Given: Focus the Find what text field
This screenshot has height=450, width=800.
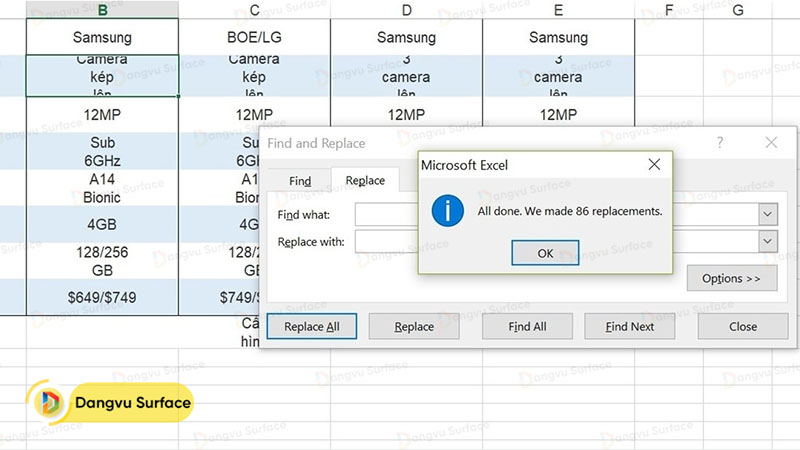Looking at the screenshot, I should tap(385, 214).
